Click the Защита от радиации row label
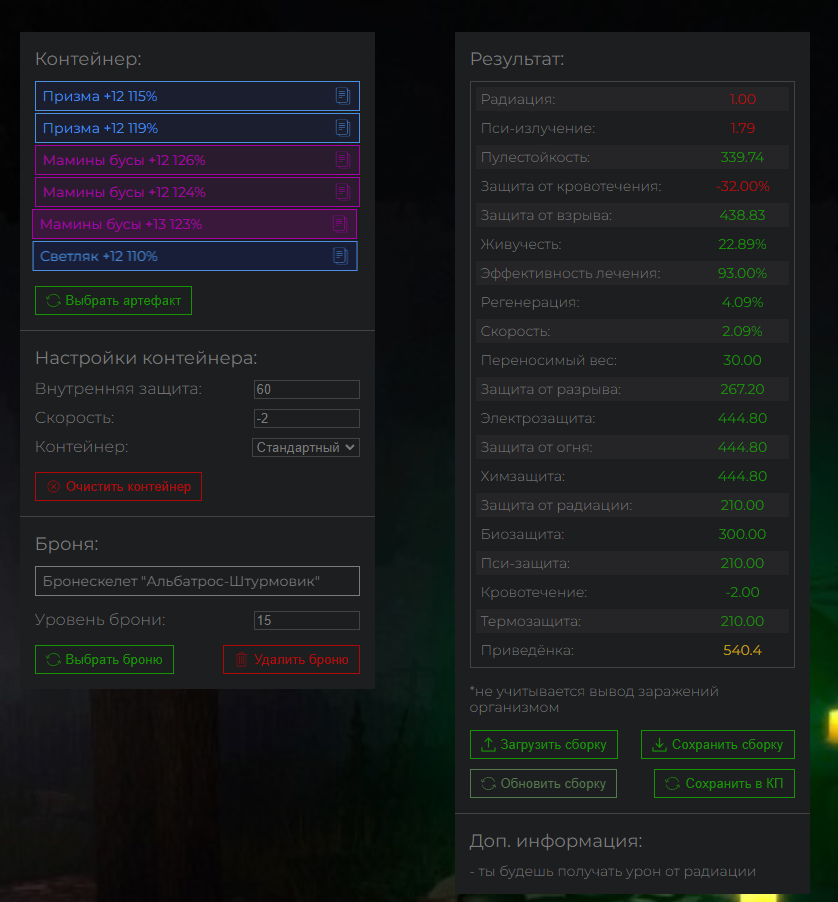838x902 pixels. tap(556, 505)
